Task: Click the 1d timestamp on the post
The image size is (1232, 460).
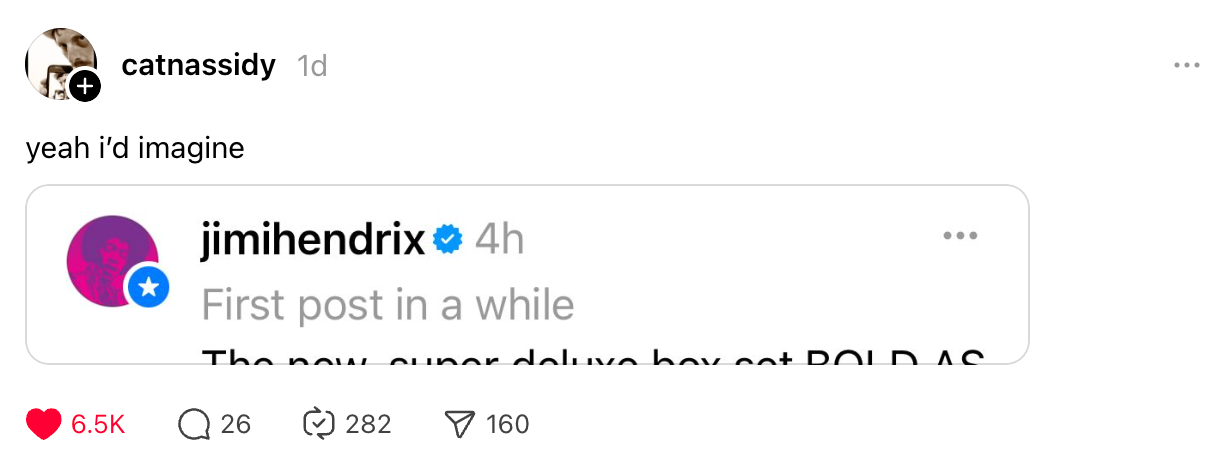Action: pos(312,67)
